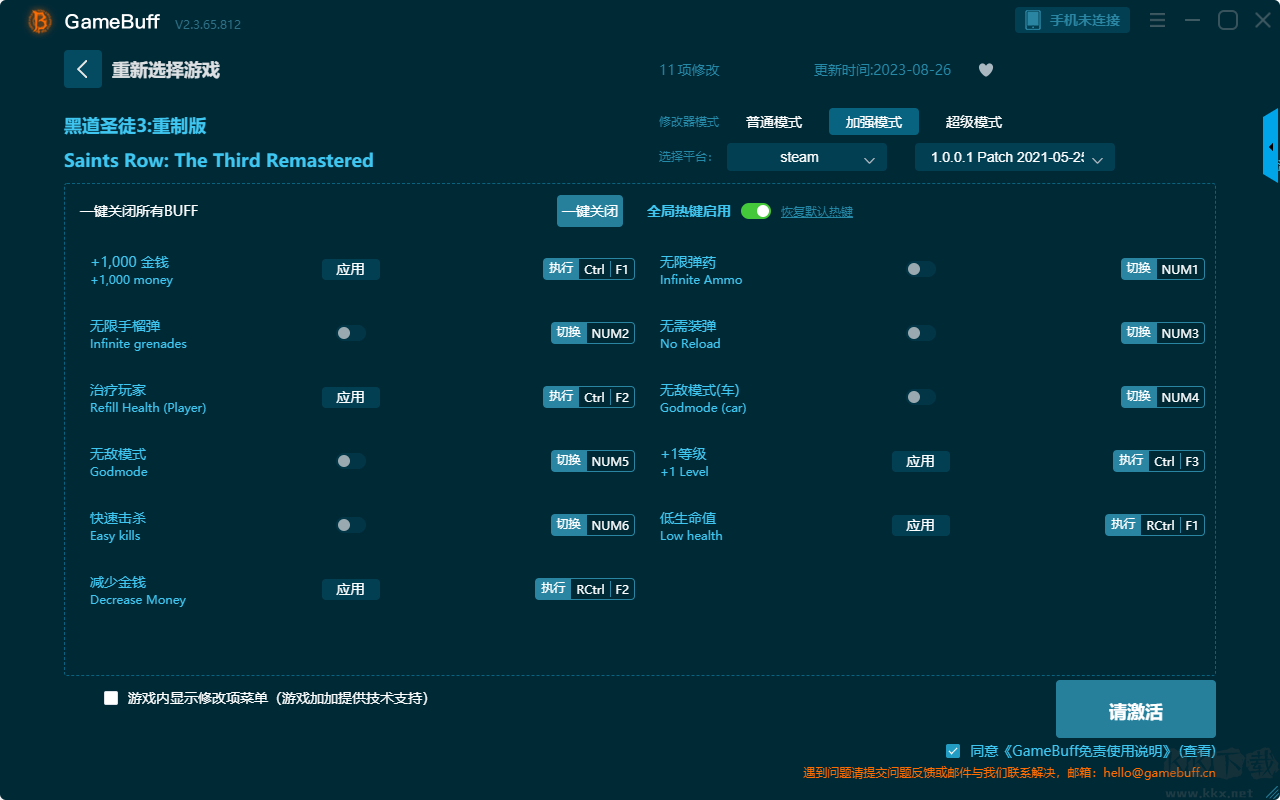Apply Refill Health (Player)

[351, 397]
